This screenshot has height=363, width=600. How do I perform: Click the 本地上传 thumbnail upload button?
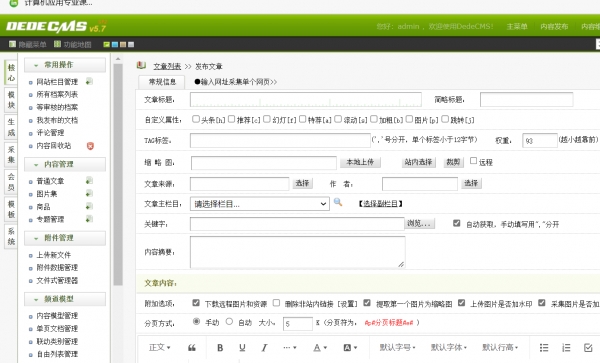pyautogui.click(x=360, y=162)
